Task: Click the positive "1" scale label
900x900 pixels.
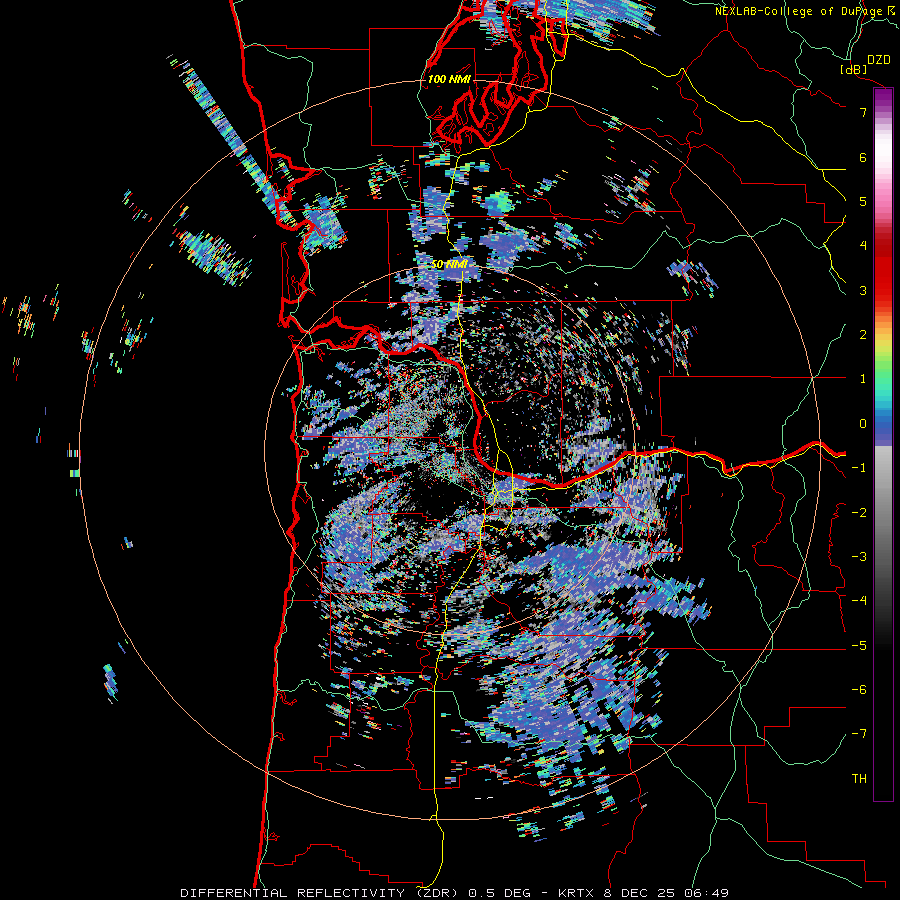Action: [863, 379]
